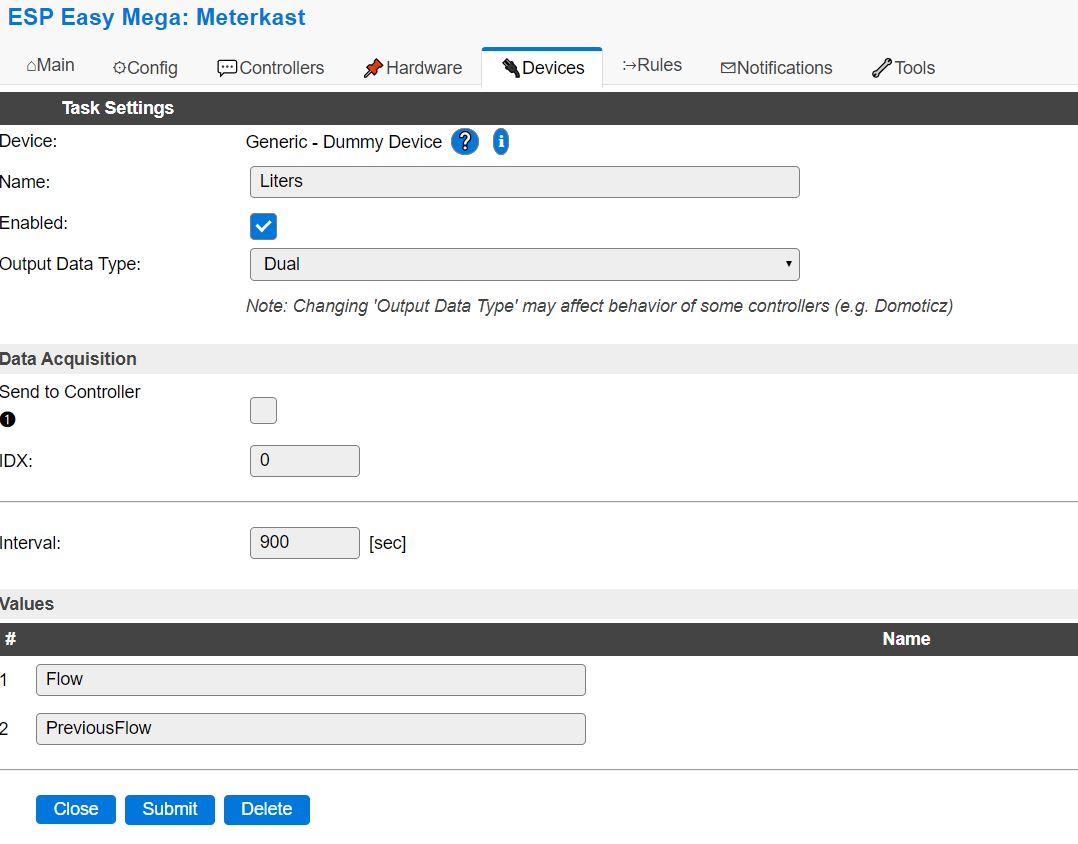Submit the task settings
The height and width of the screenshot is (844, 1078).
tap(170, 810)
